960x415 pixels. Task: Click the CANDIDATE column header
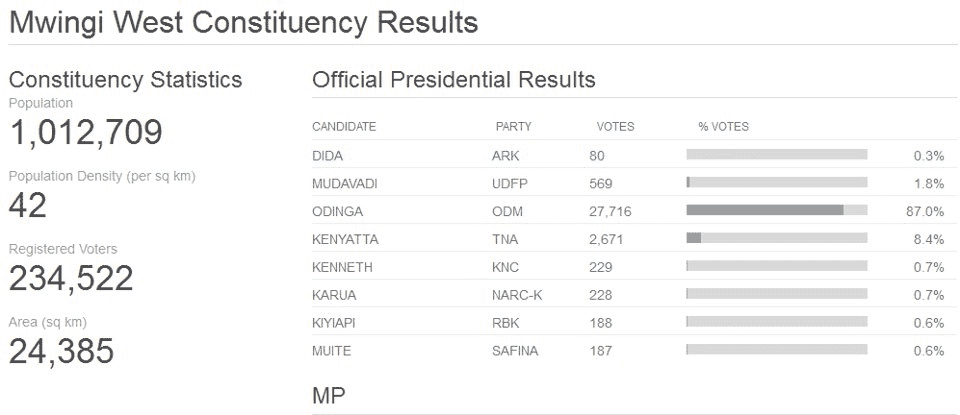[x=344, y=127]
